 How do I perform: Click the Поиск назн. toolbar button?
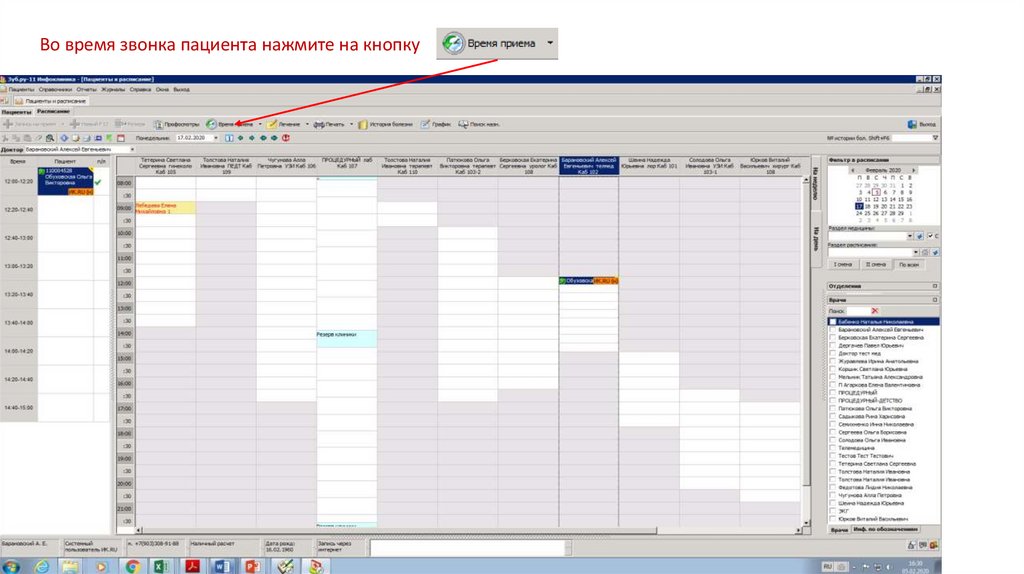[479, 124]
